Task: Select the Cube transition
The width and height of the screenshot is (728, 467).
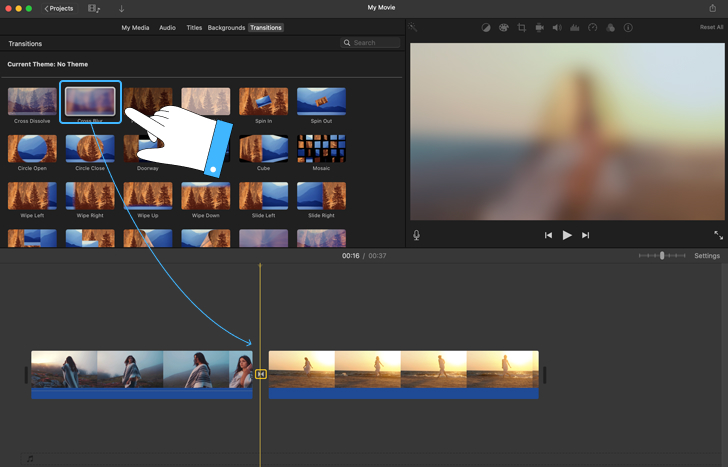Action: pyautogui.click(x=263, y=149)
